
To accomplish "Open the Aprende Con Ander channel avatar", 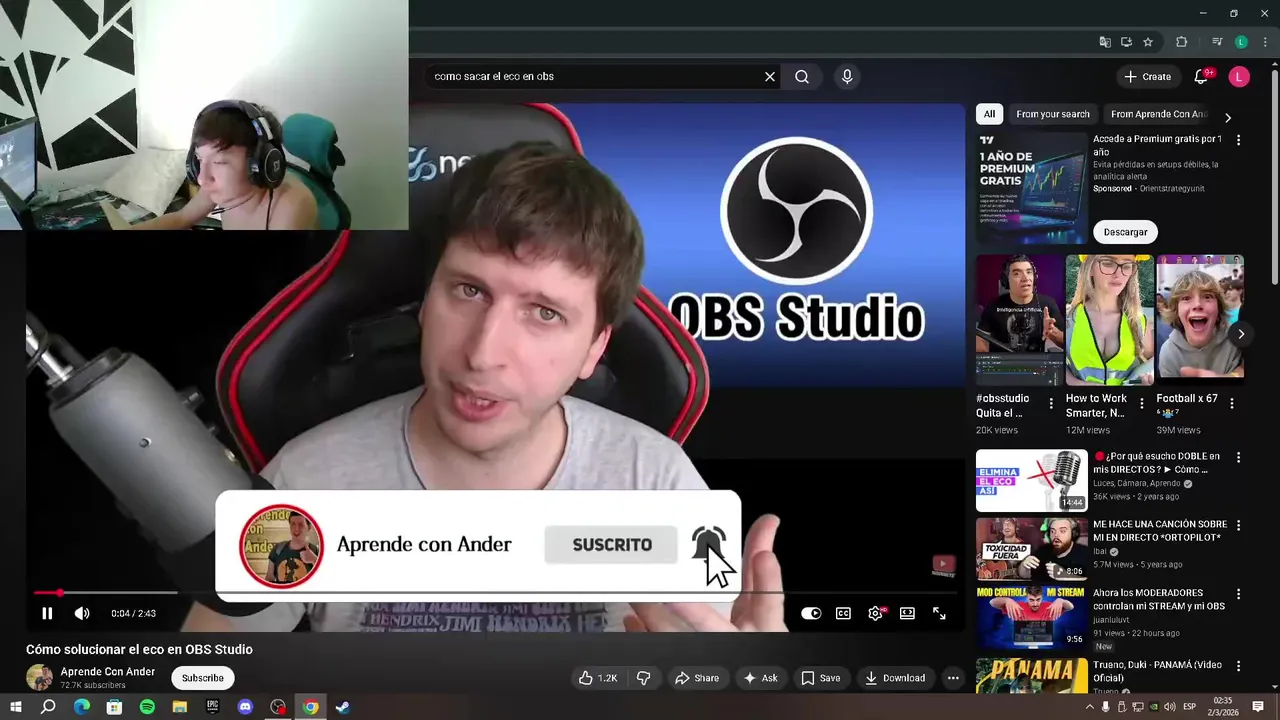I will [x=39, y=677].
